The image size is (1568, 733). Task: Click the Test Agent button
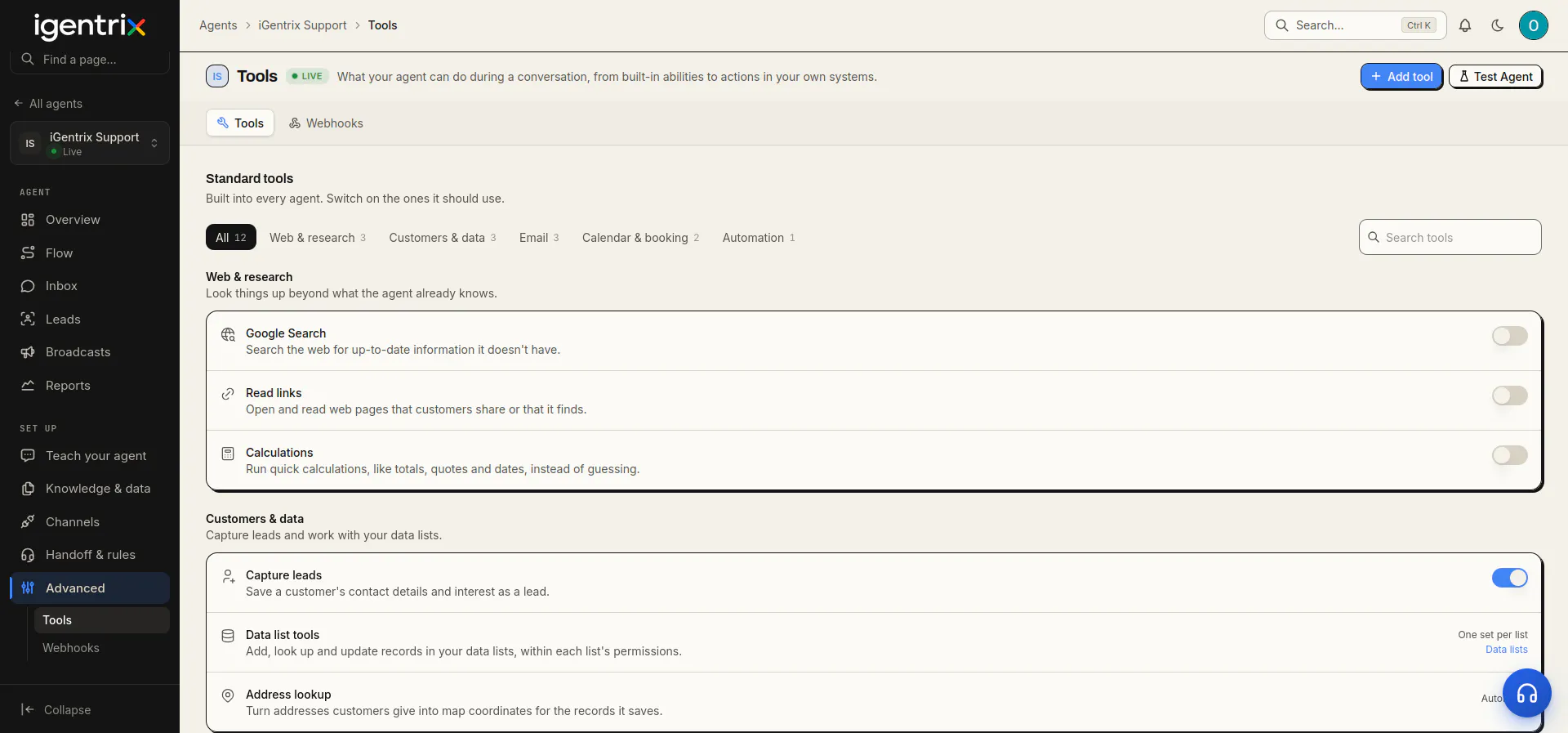coord(1495,77)
